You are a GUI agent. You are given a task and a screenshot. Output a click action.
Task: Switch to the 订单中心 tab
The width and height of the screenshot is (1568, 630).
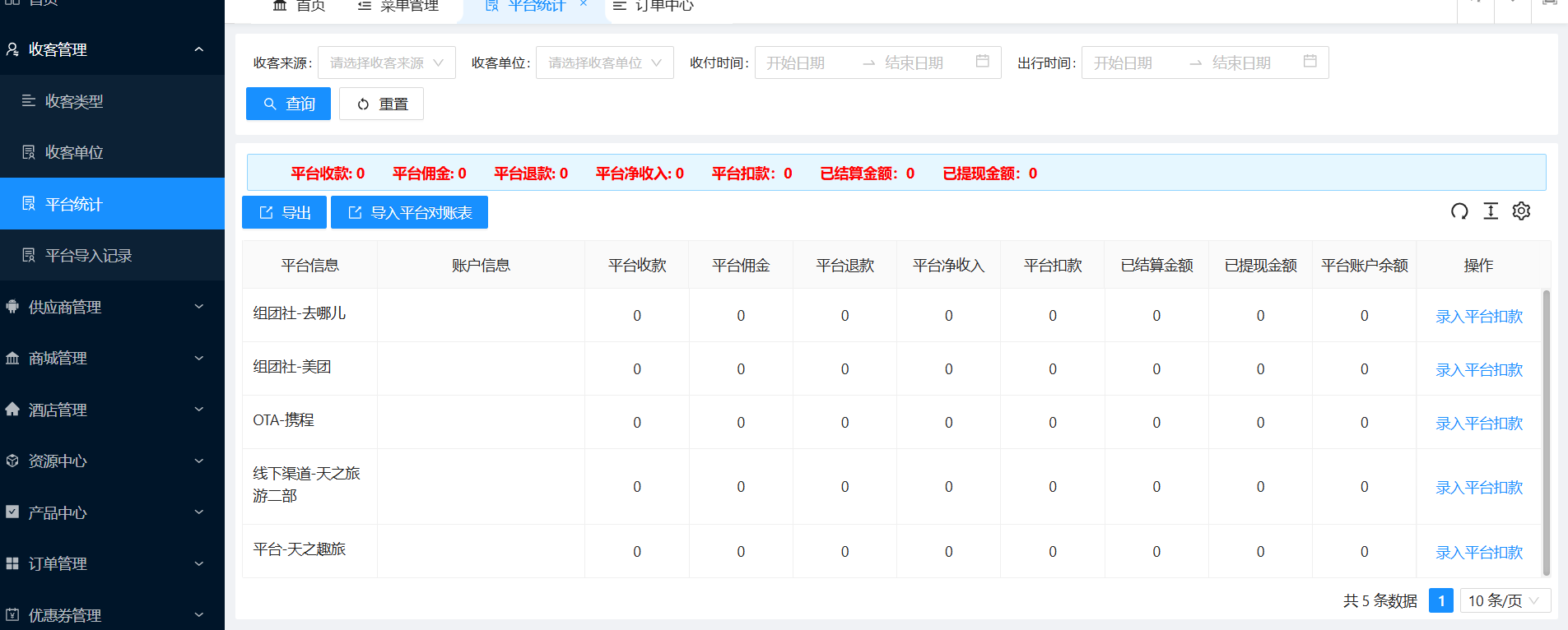(655, 6)
